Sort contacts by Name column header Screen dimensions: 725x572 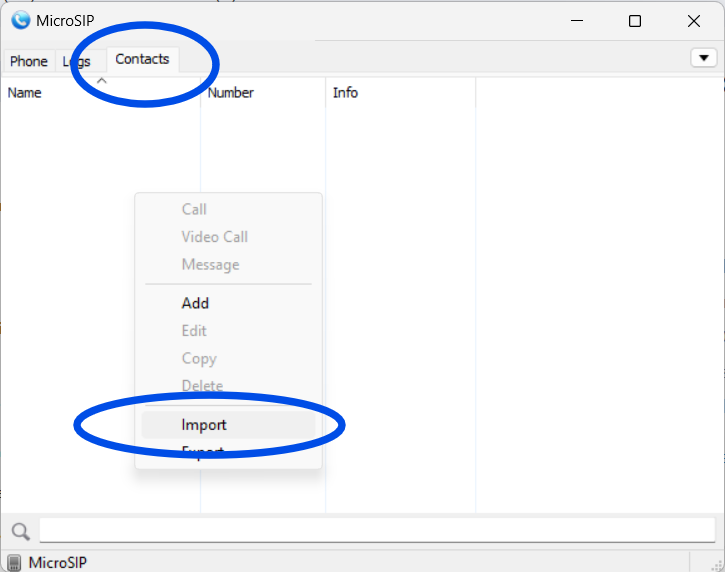100,92
